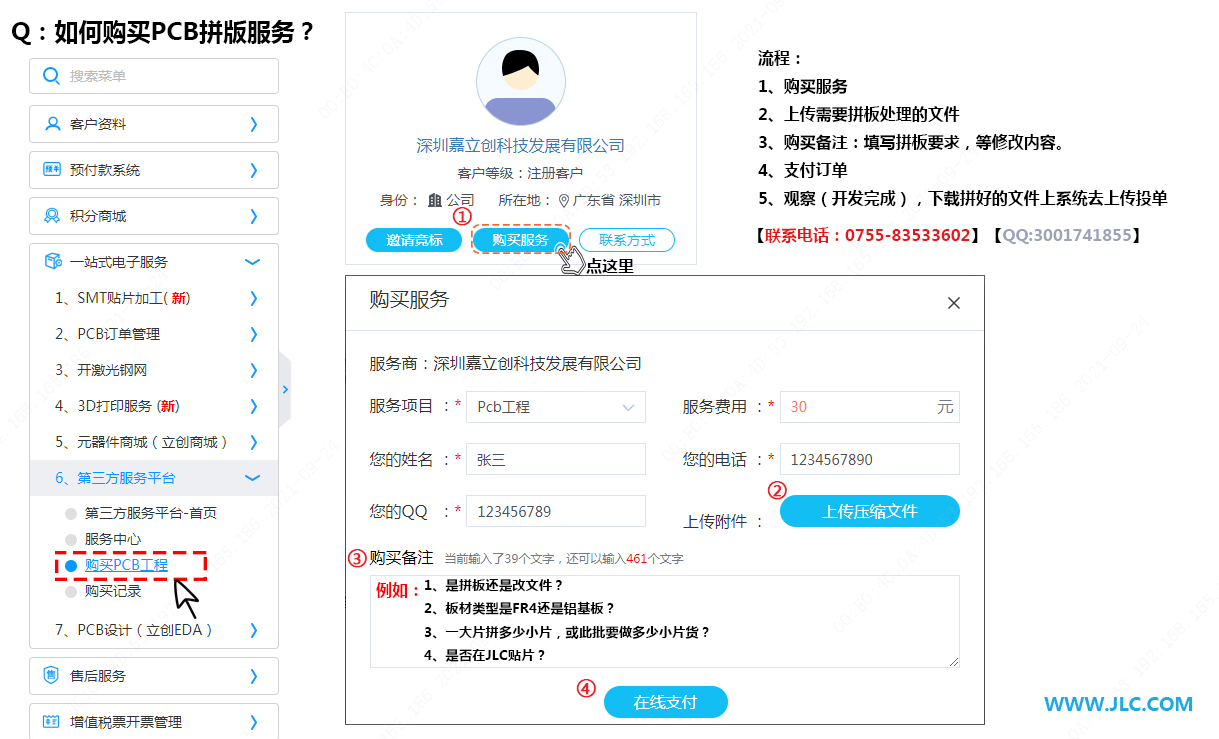The image size is (1219, 739).
Task: Select 第三方服务平台-首页 submenu item
Action: pyautogui.click(x=150, y=513)
